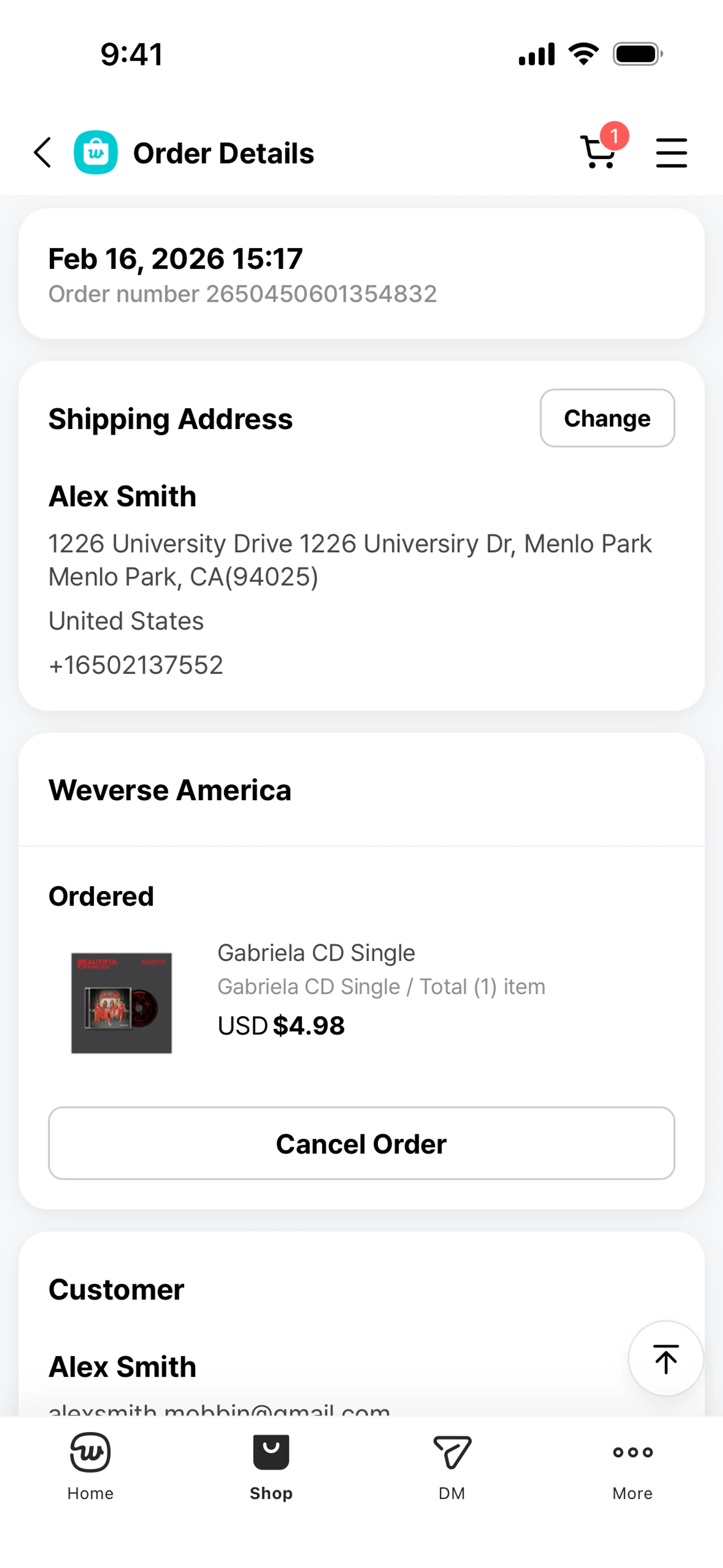
Task: Tap the Wi-Fi status icon
Action: click(x=583, y=54)
